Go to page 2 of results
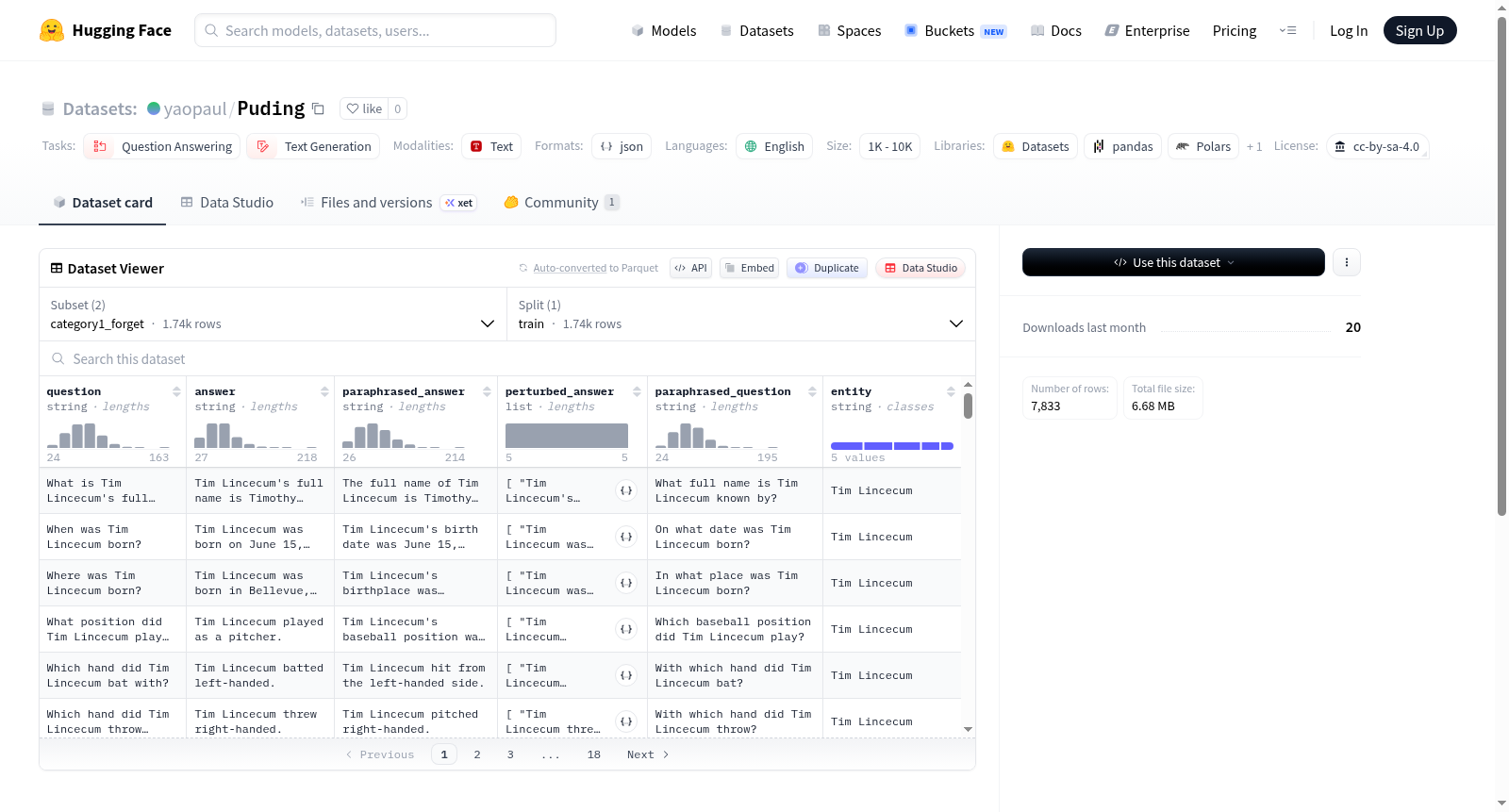 click(477, 754)
